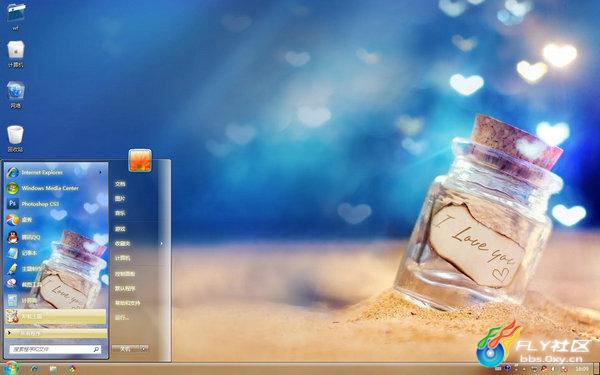The image size is (600, 375).
Task: Open 控制面板 in the Start menu
Action: (x=125, y=274)
